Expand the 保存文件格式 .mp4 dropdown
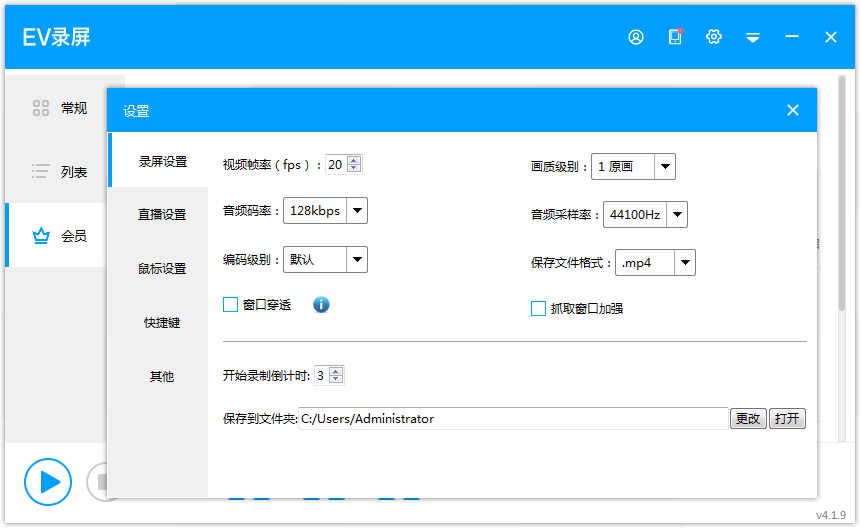 684,263
